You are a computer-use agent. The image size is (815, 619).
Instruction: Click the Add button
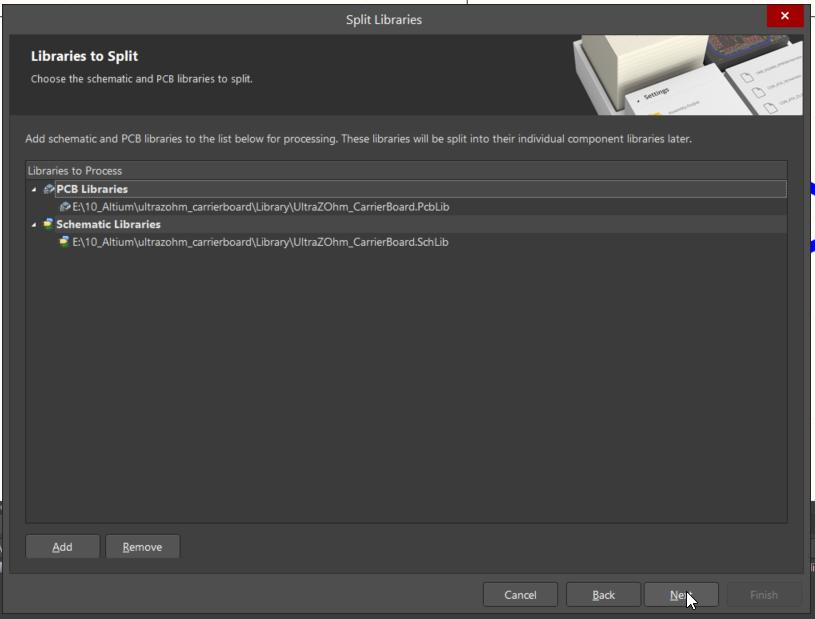(x=62, y=547)
